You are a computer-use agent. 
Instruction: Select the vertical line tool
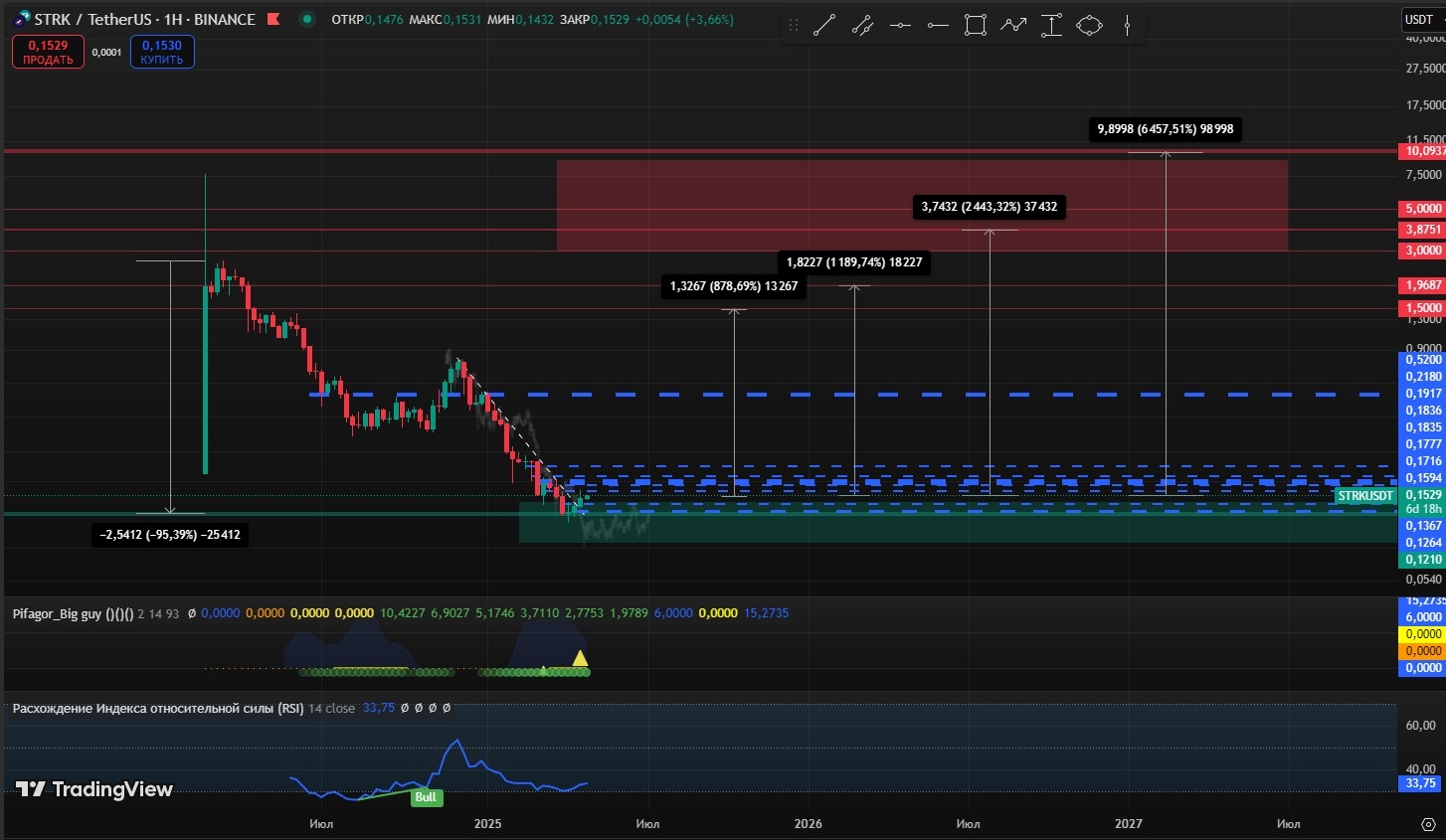[x=1127, y=26]
